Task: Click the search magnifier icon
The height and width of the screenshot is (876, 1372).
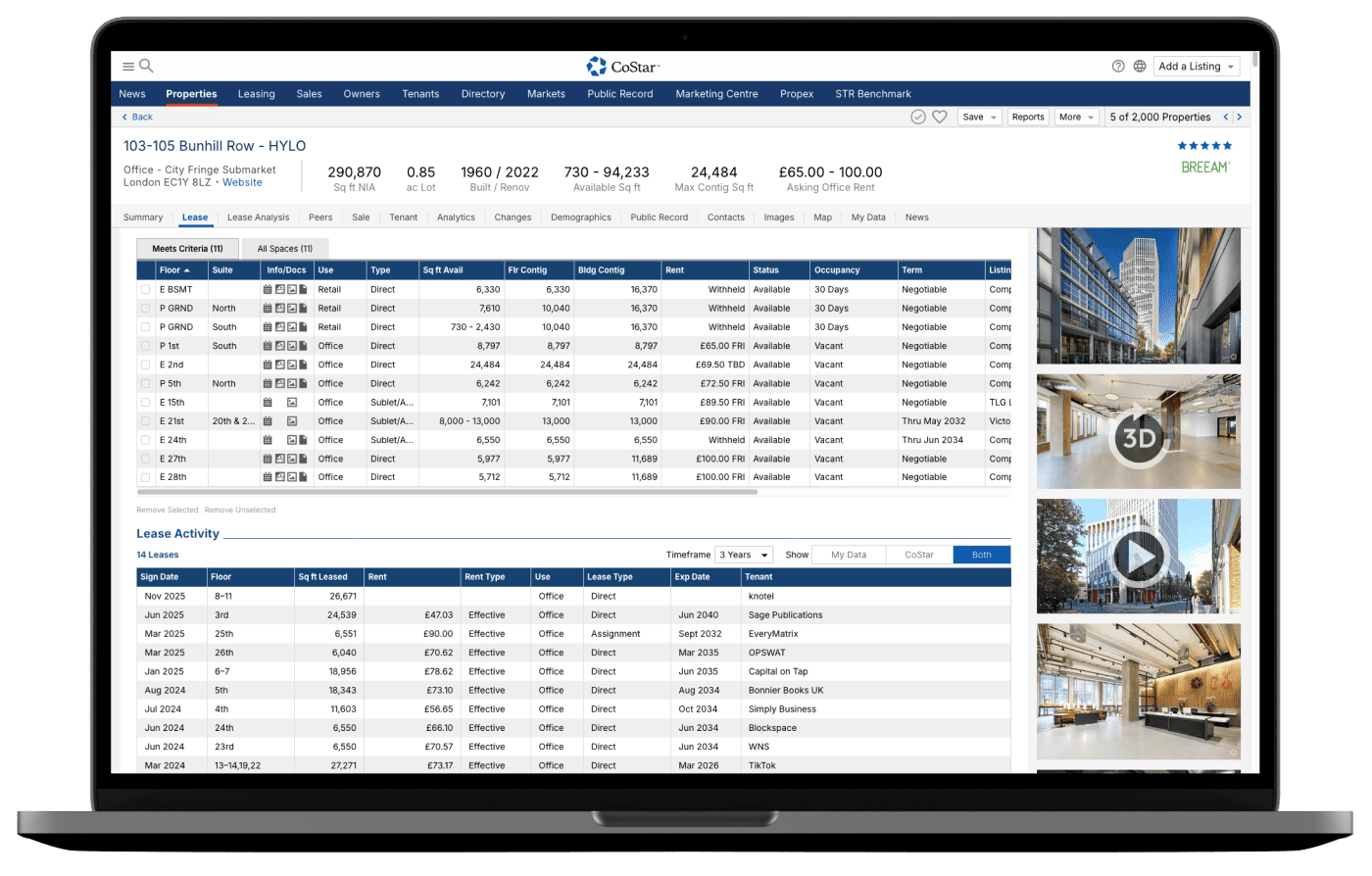Action: tap(146, 67)
